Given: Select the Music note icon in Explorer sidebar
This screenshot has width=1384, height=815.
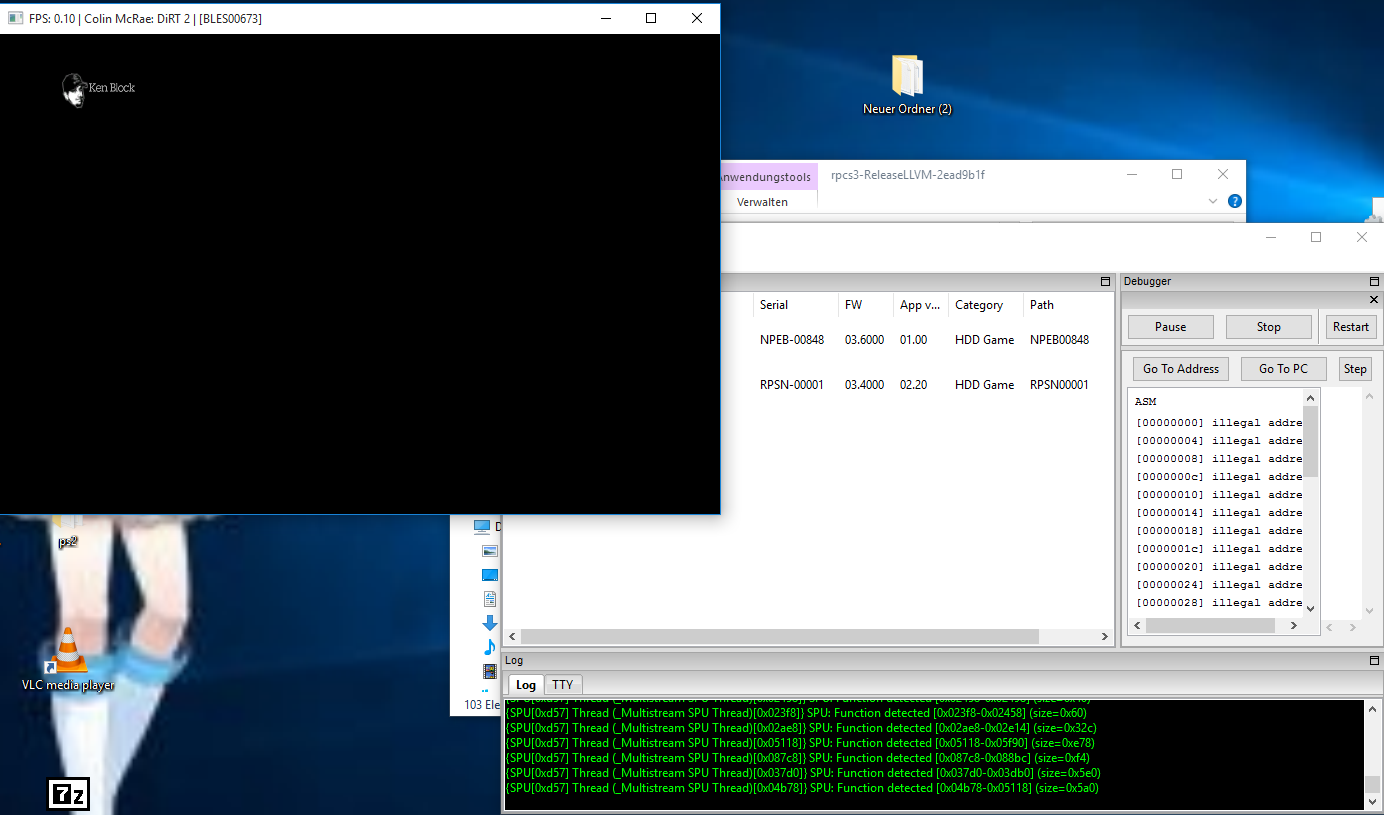Looking at the screenshot, I should point(489,647).
